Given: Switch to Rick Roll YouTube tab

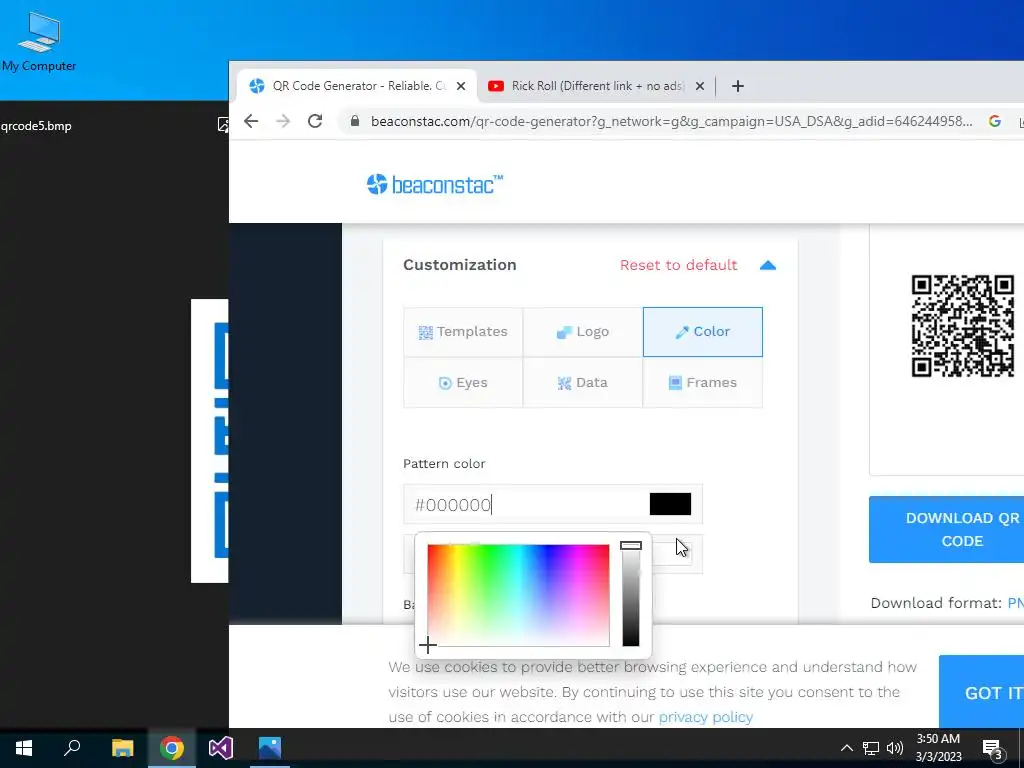Looking at the screenshot, I should 596,86.
